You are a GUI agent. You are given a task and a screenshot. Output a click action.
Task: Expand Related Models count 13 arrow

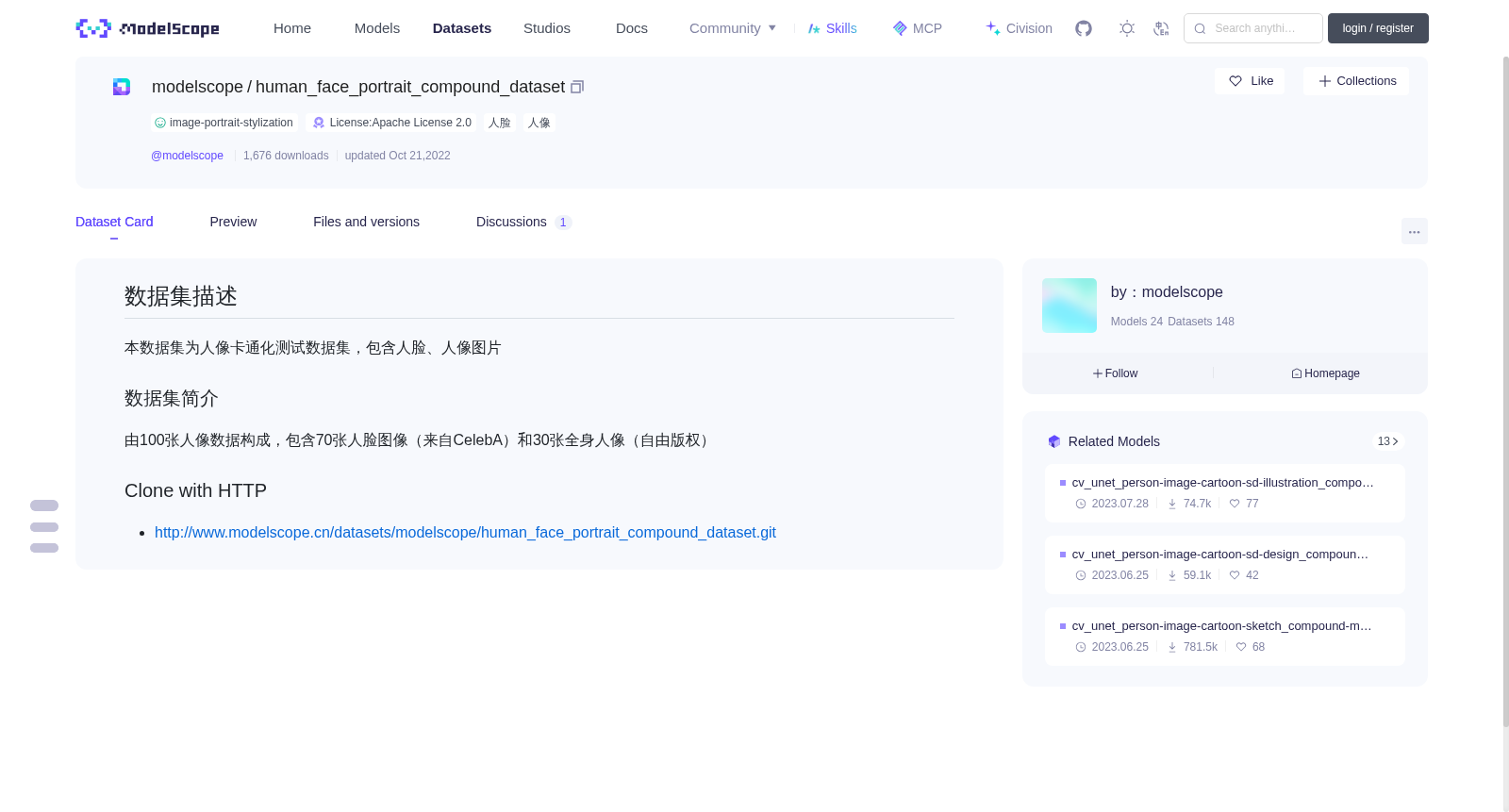[1387, 441]
